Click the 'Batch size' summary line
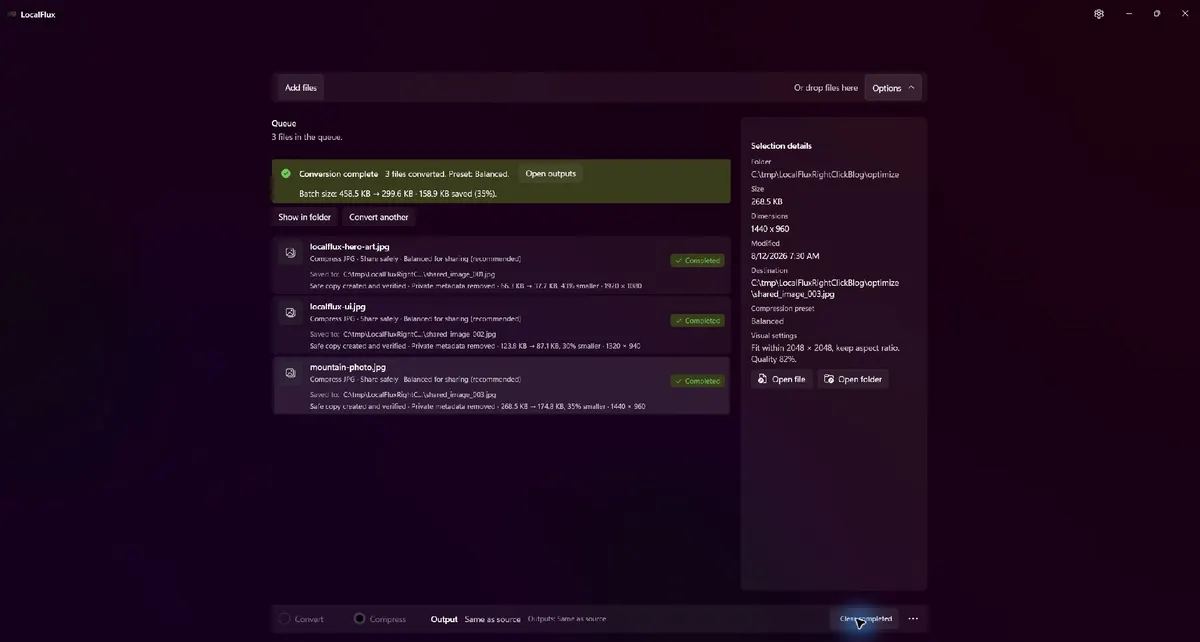Viewport: 1200px width, 642px height. 398,193
